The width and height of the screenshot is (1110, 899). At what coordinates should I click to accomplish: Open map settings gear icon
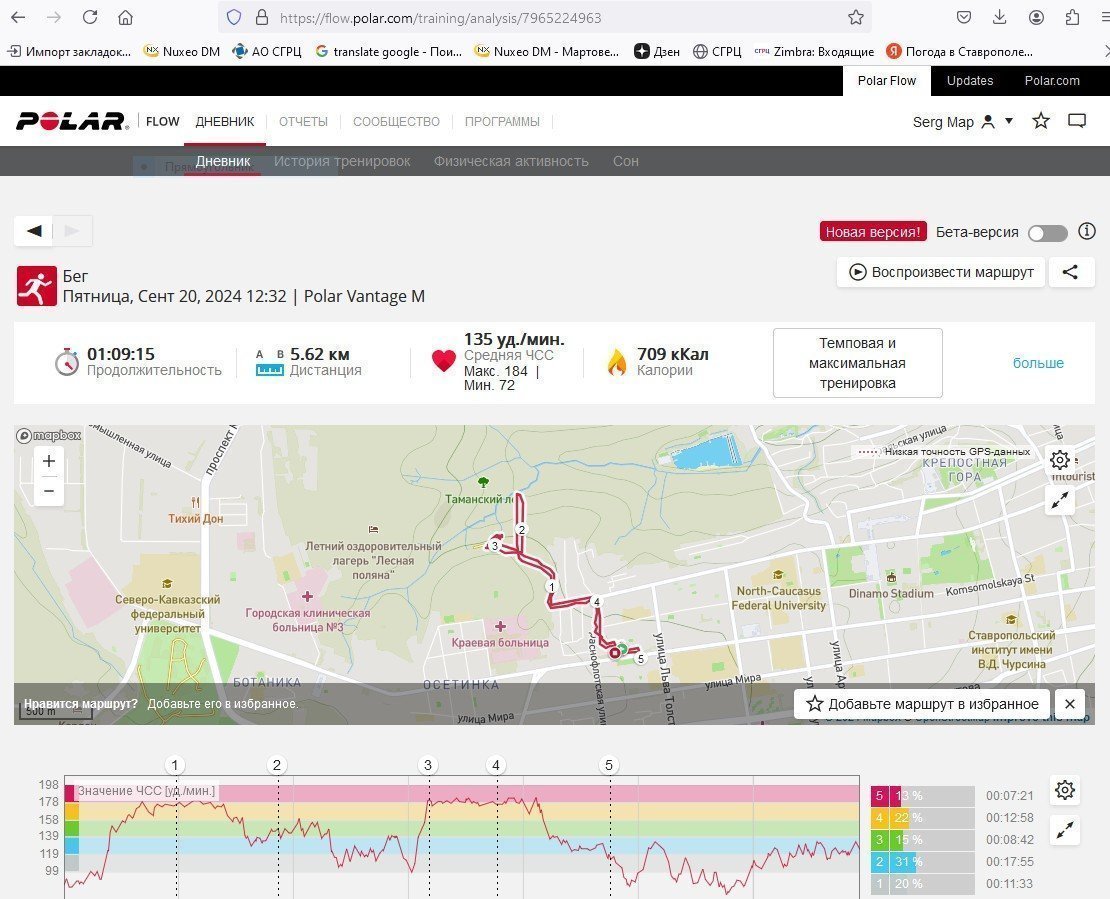[x=1060, y=460]
